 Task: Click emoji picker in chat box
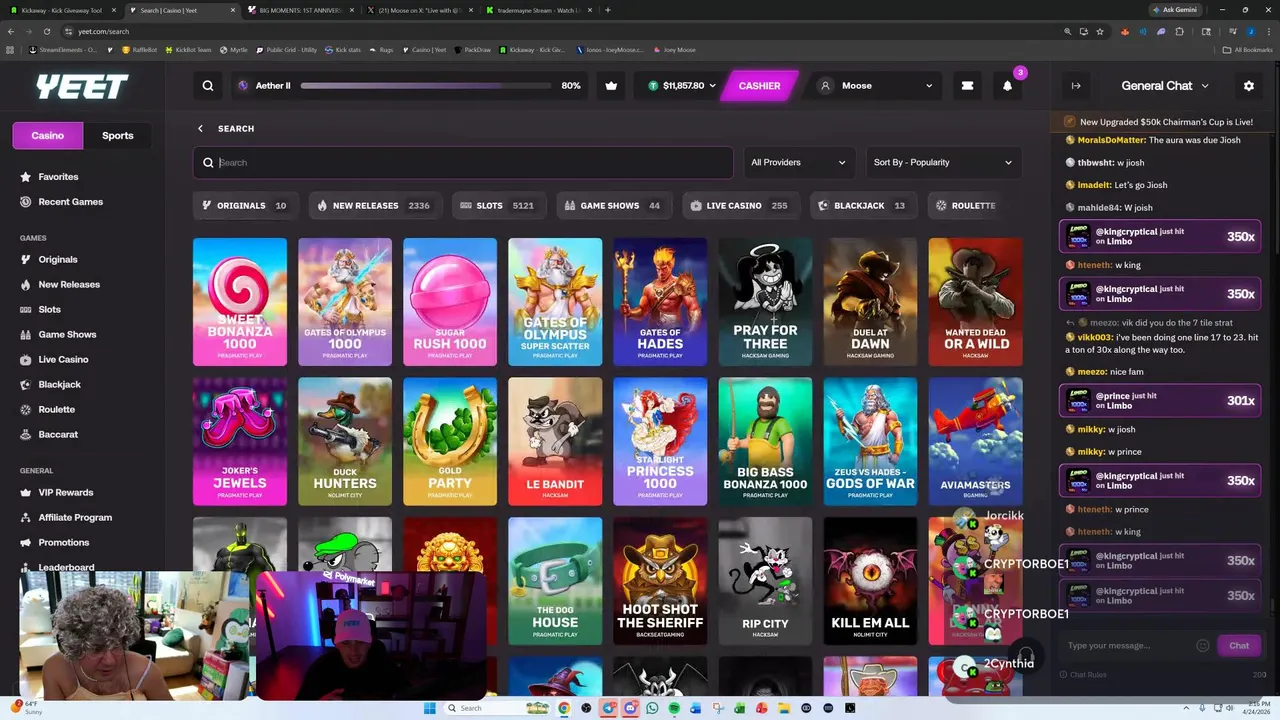coord(1202,646)
